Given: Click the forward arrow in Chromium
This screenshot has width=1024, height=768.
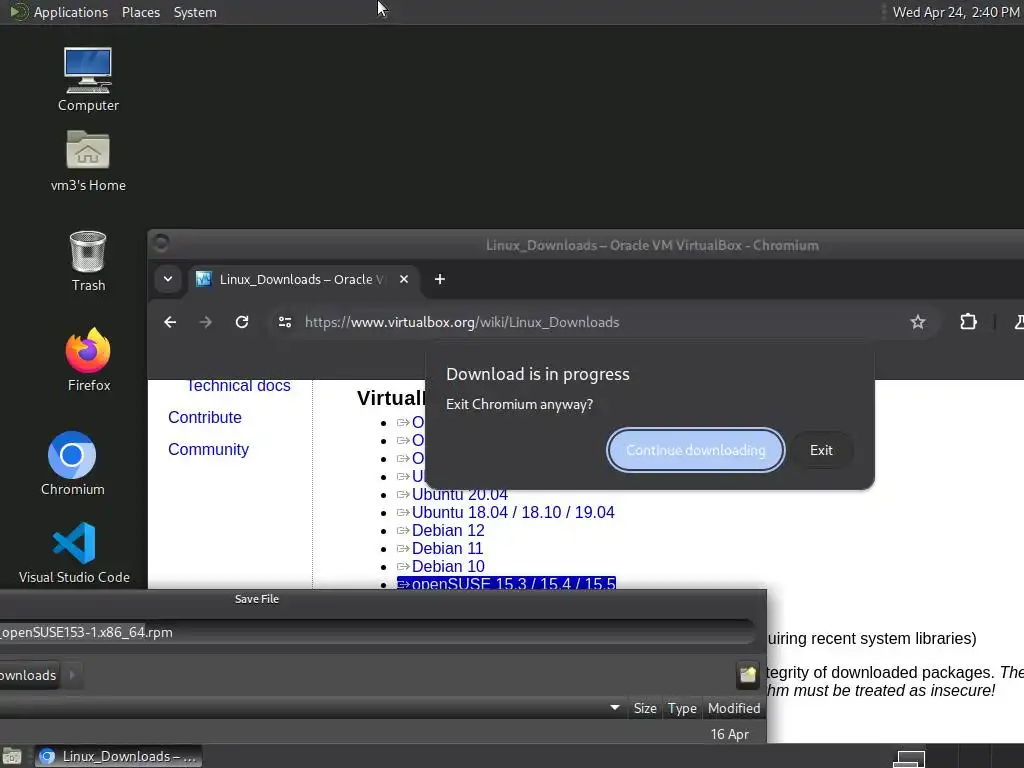Looking at the screenshot, I should 206,322.
